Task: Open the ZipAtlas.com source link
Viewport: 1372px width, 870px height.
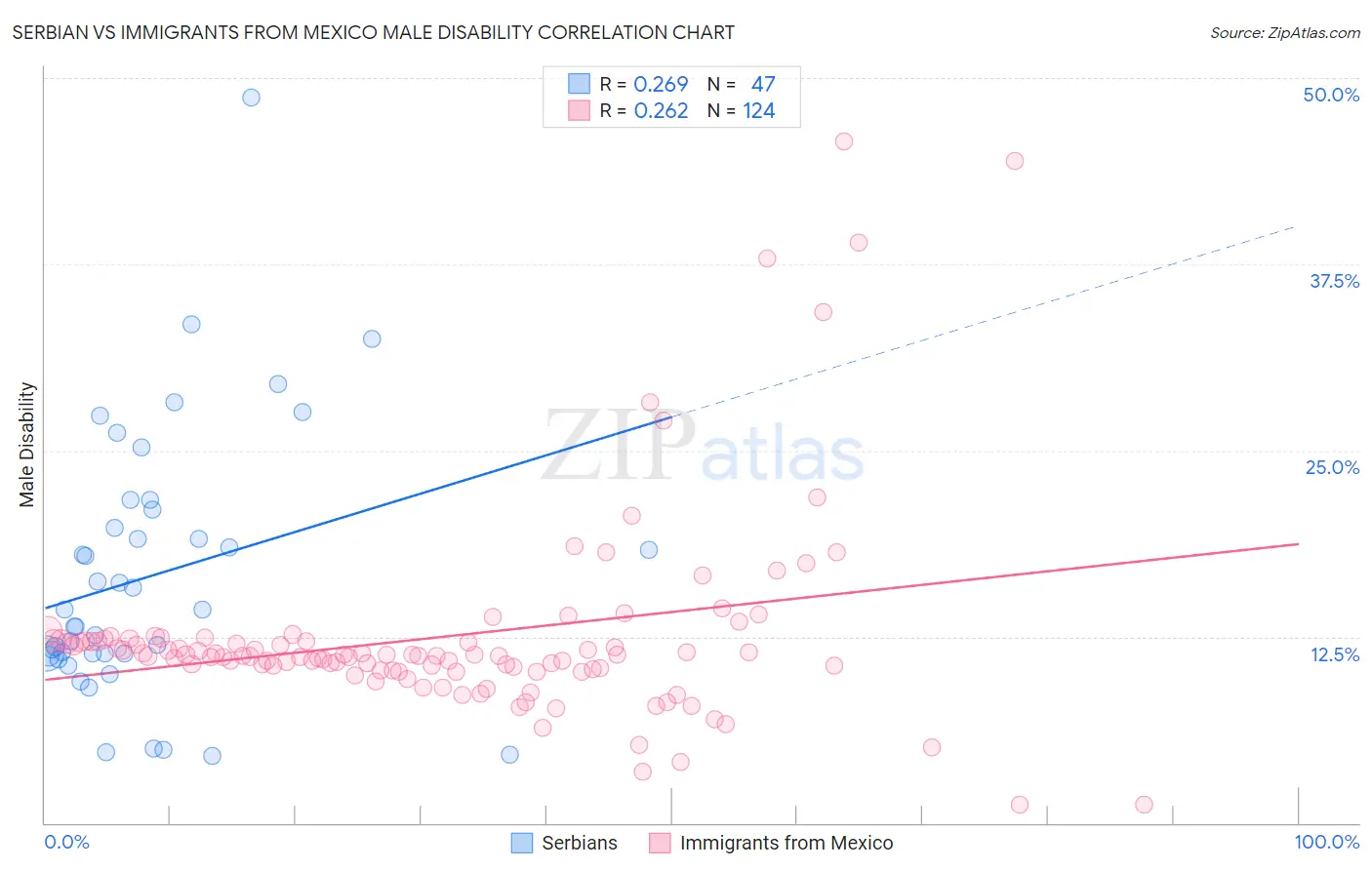Action: (1284, 33)
